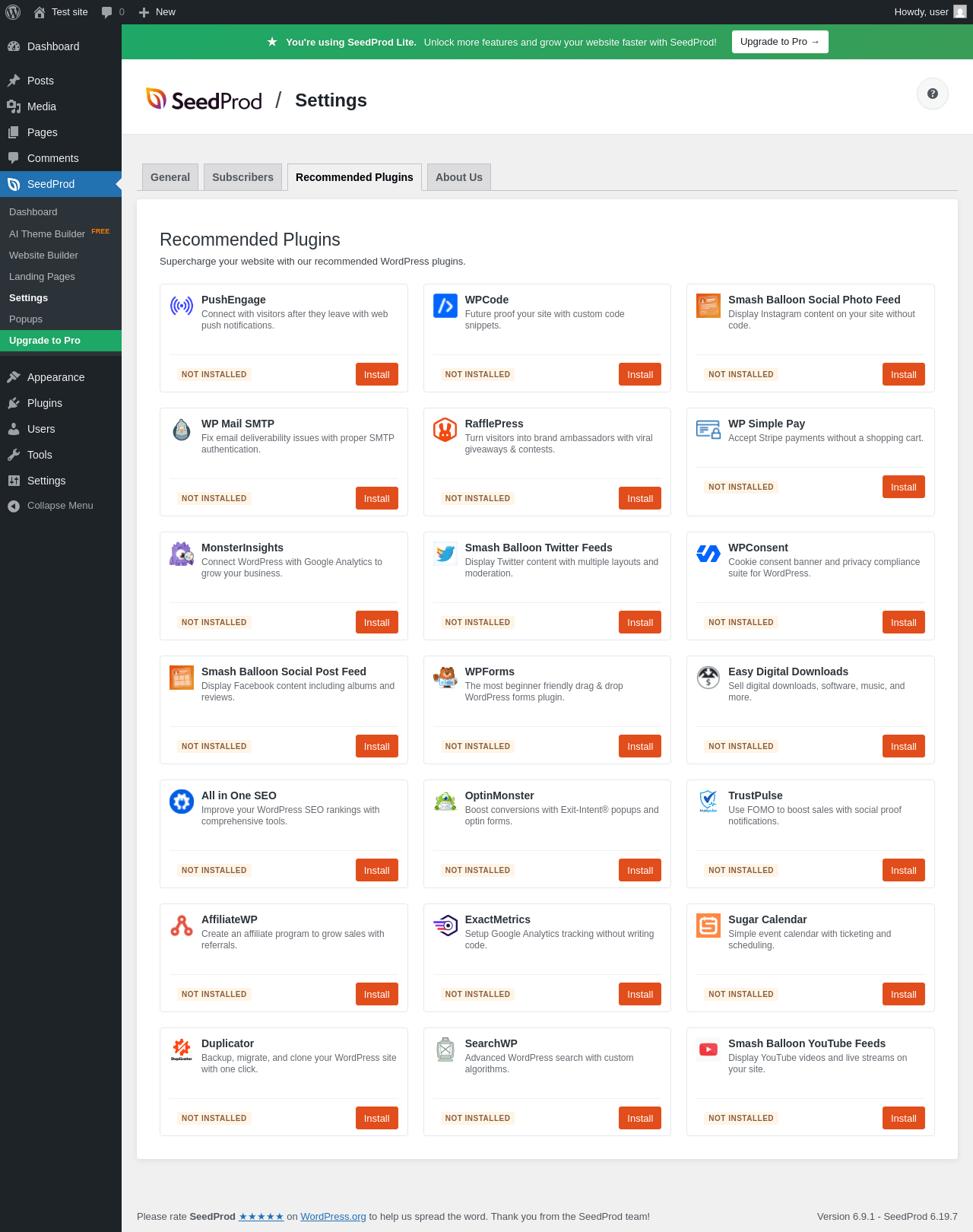Switch to the Subscribers tab
The width and height of the screenshot is (973, 1232).
click(x=242, y=177)
